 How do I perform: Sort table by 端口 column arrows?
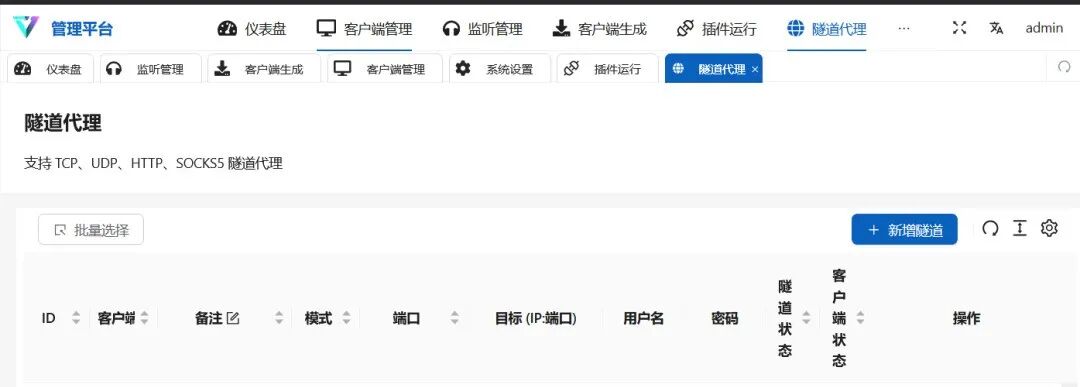tap(455, 318)
